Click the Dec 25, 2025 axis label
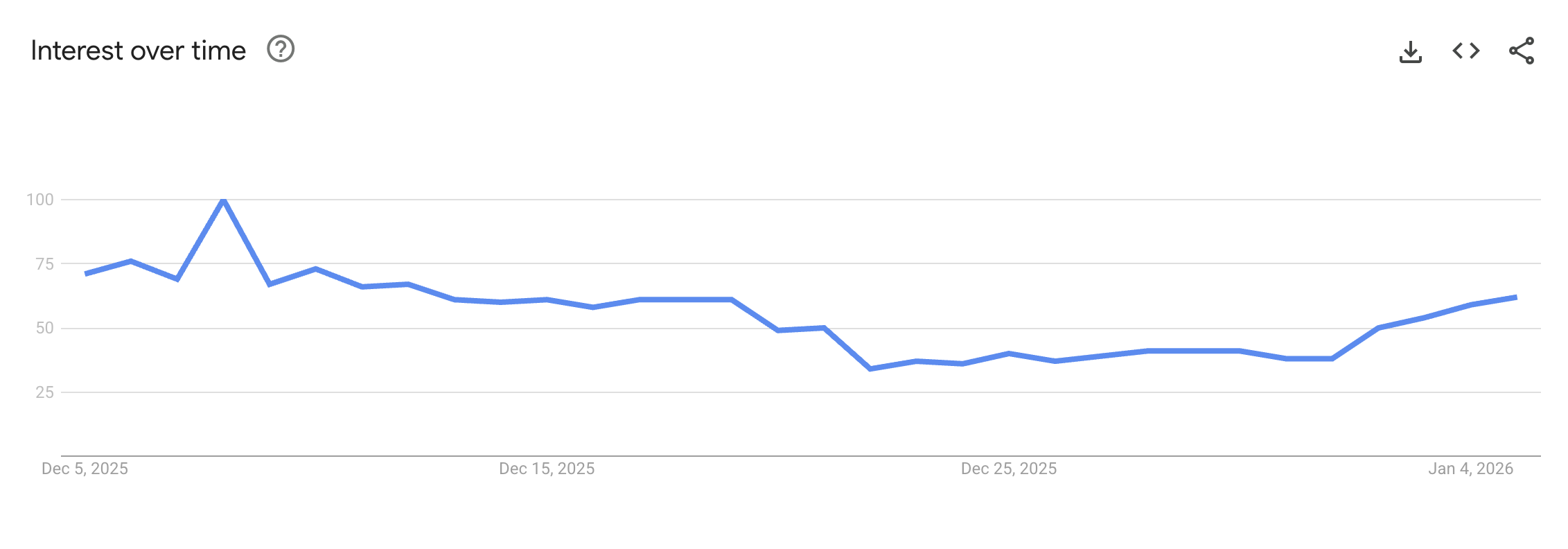Viewport: 1568px width, 549px height. (1009, 469)
